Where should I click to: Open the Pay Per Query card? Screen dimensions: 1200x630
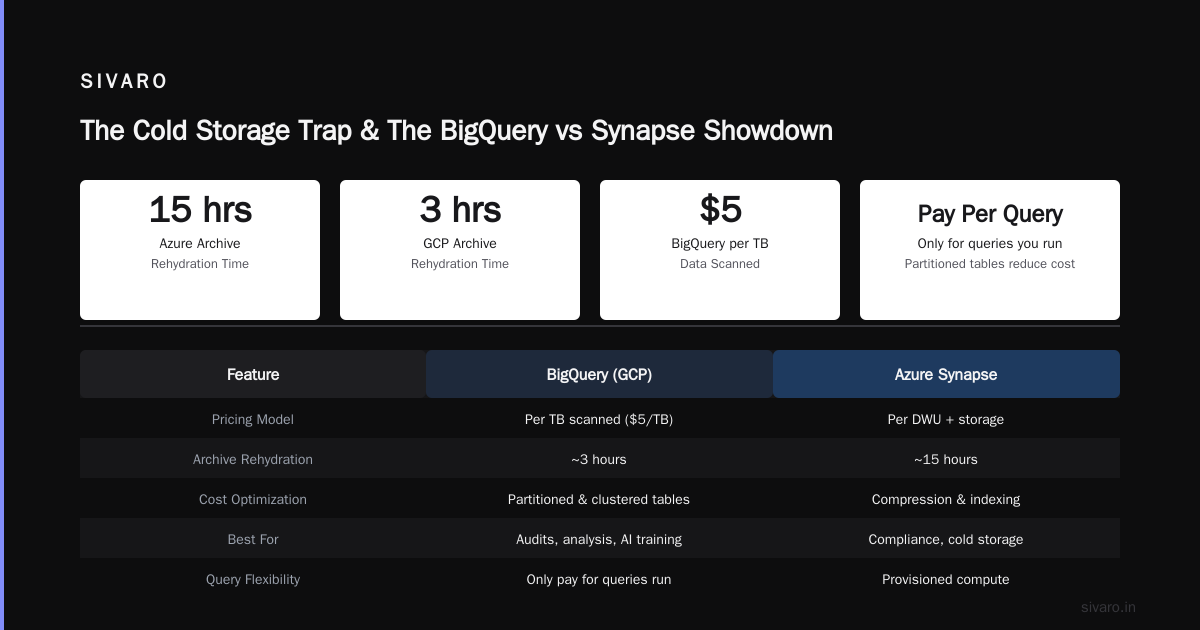[990, 250]
